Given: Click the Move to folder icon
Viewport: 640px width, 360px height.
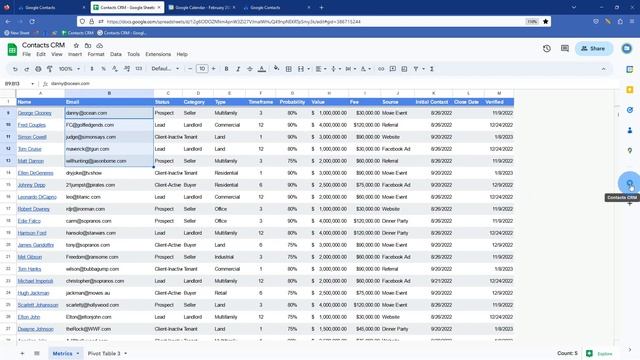Looking at the screenshot, I should coord(88,46).
